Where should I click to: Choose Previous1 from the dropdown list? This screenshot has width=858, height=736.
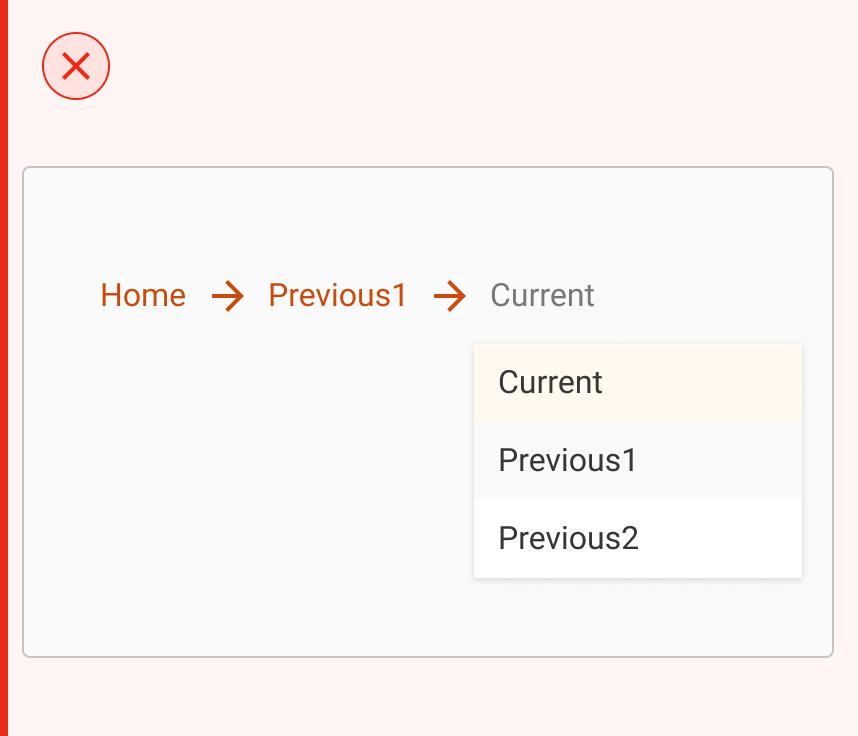pyautogui.click(x=637, y=460)
